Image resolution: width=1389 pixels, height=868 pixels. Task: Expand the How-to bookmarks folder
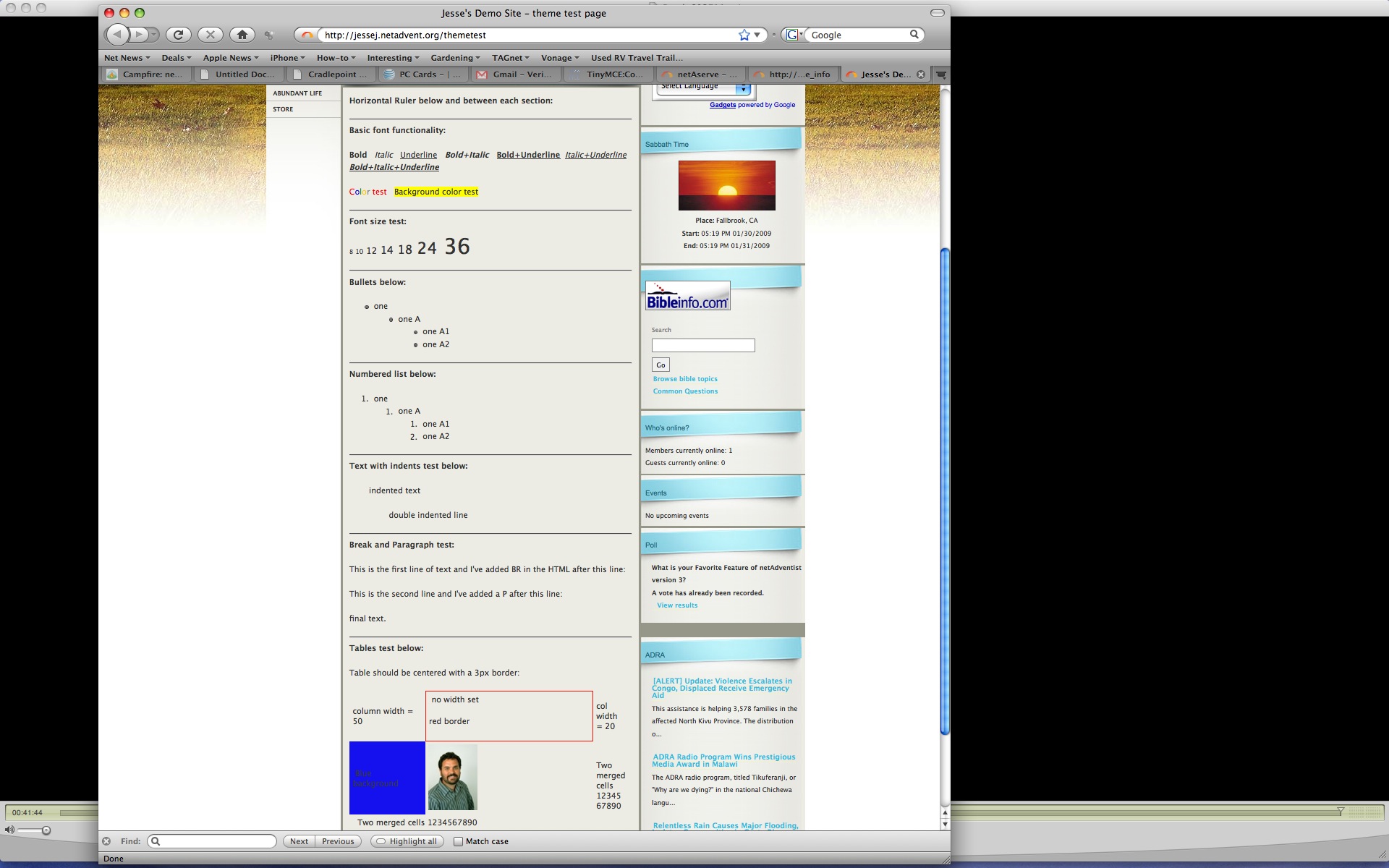click(336, 58)
